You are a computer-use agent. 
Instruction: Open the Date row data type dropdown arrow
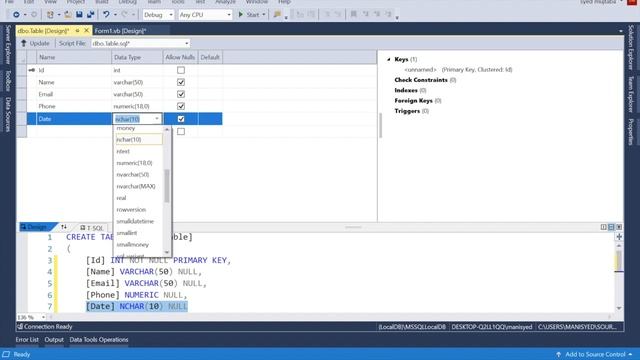(157, 119)
